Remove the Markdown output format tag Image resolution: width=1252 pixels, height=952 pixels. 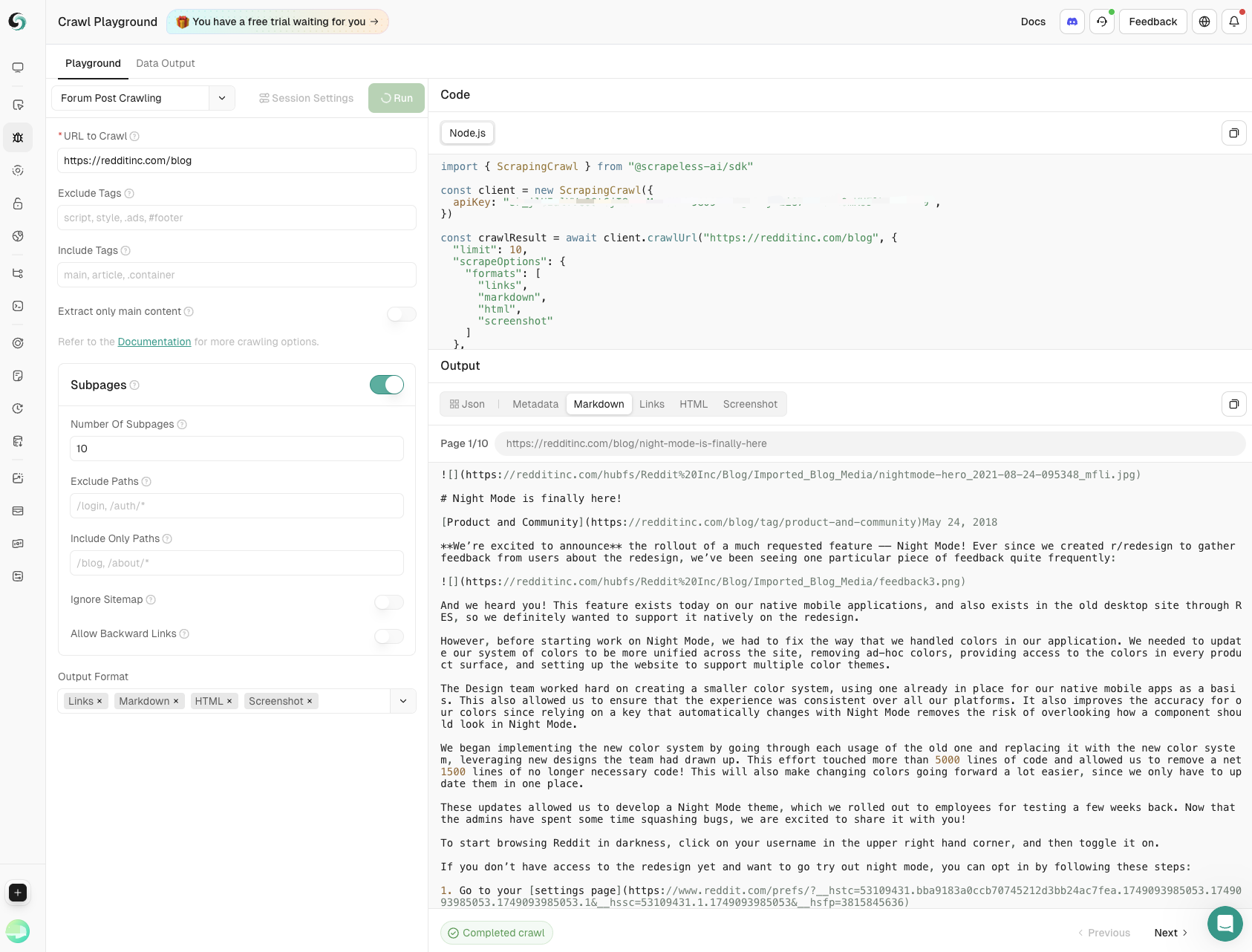pyautogui.click(x=176, y=701)
